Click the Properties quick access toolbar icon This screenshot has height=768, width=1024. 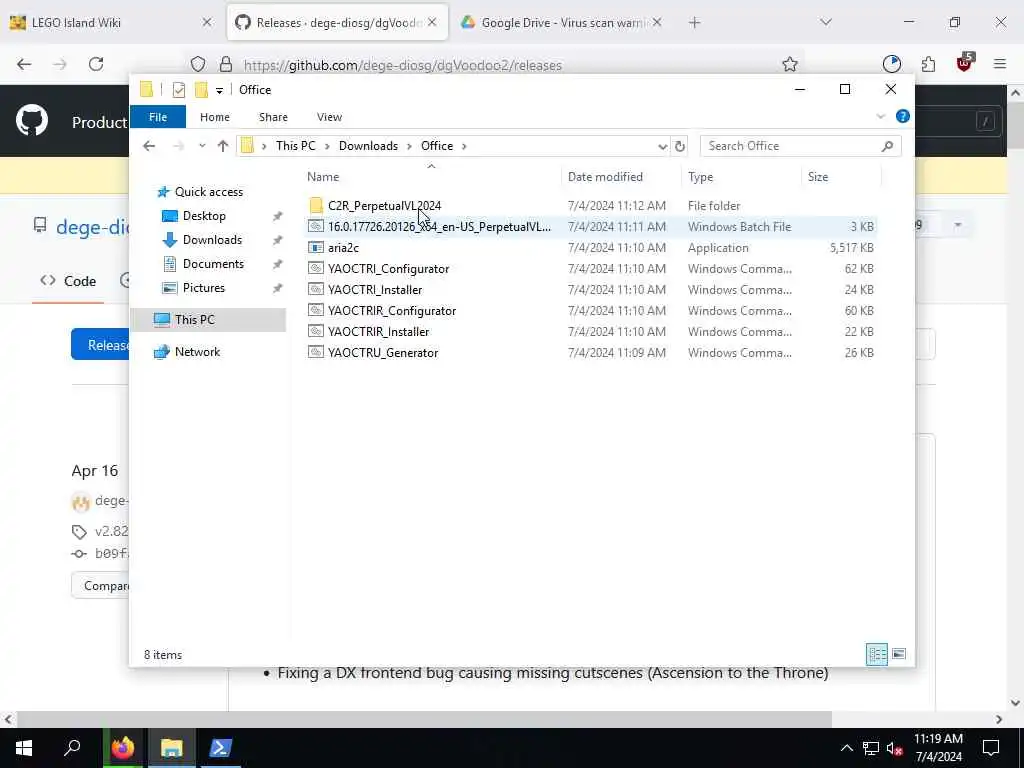[178, 89]
